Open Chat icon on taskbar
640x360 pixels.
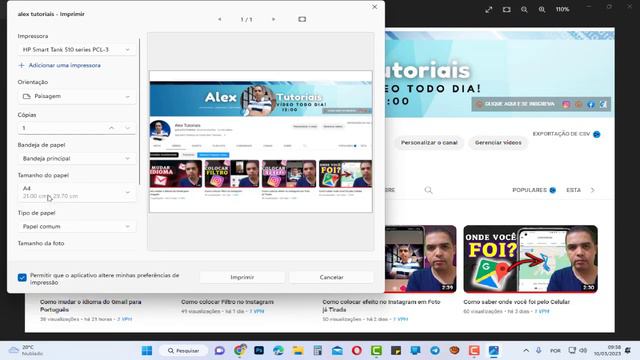(x=220, y=351)
